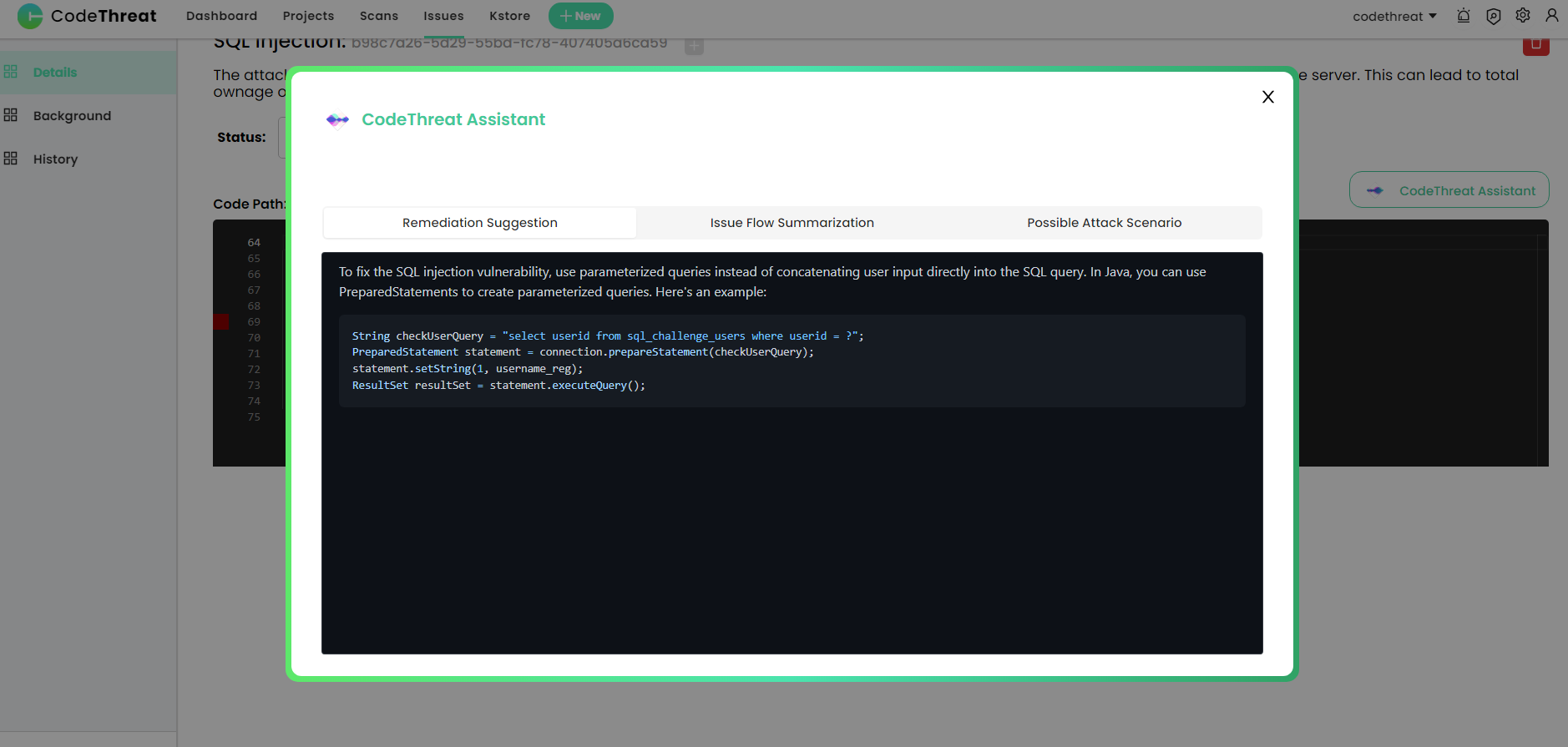Viewport: 1568px width, 747px height.
Task: Click the Background grid icon in sidebar
Action: 11,115
